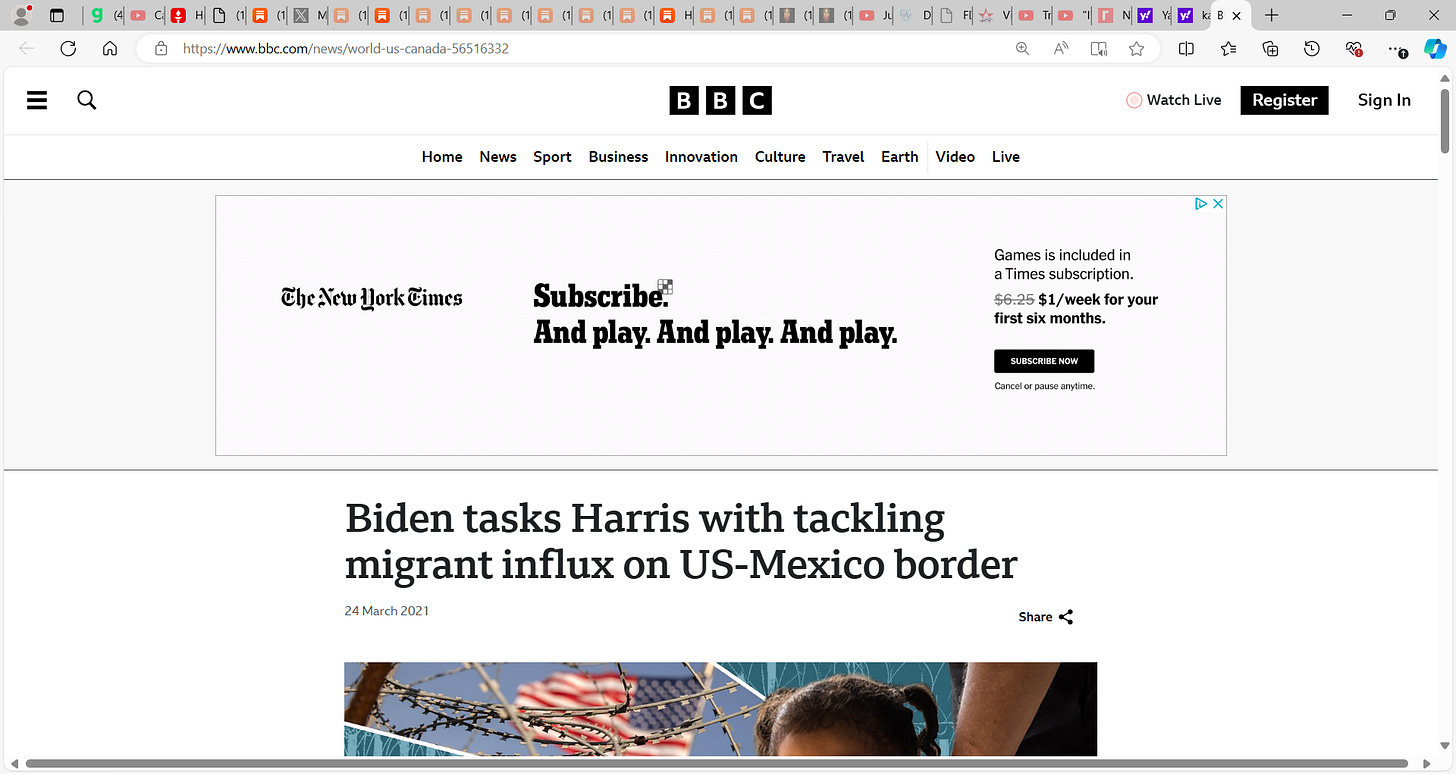Viewport: 1456px width, 774px height.
Task: Open browser Collections
Action: click(x=1270, y=48)
